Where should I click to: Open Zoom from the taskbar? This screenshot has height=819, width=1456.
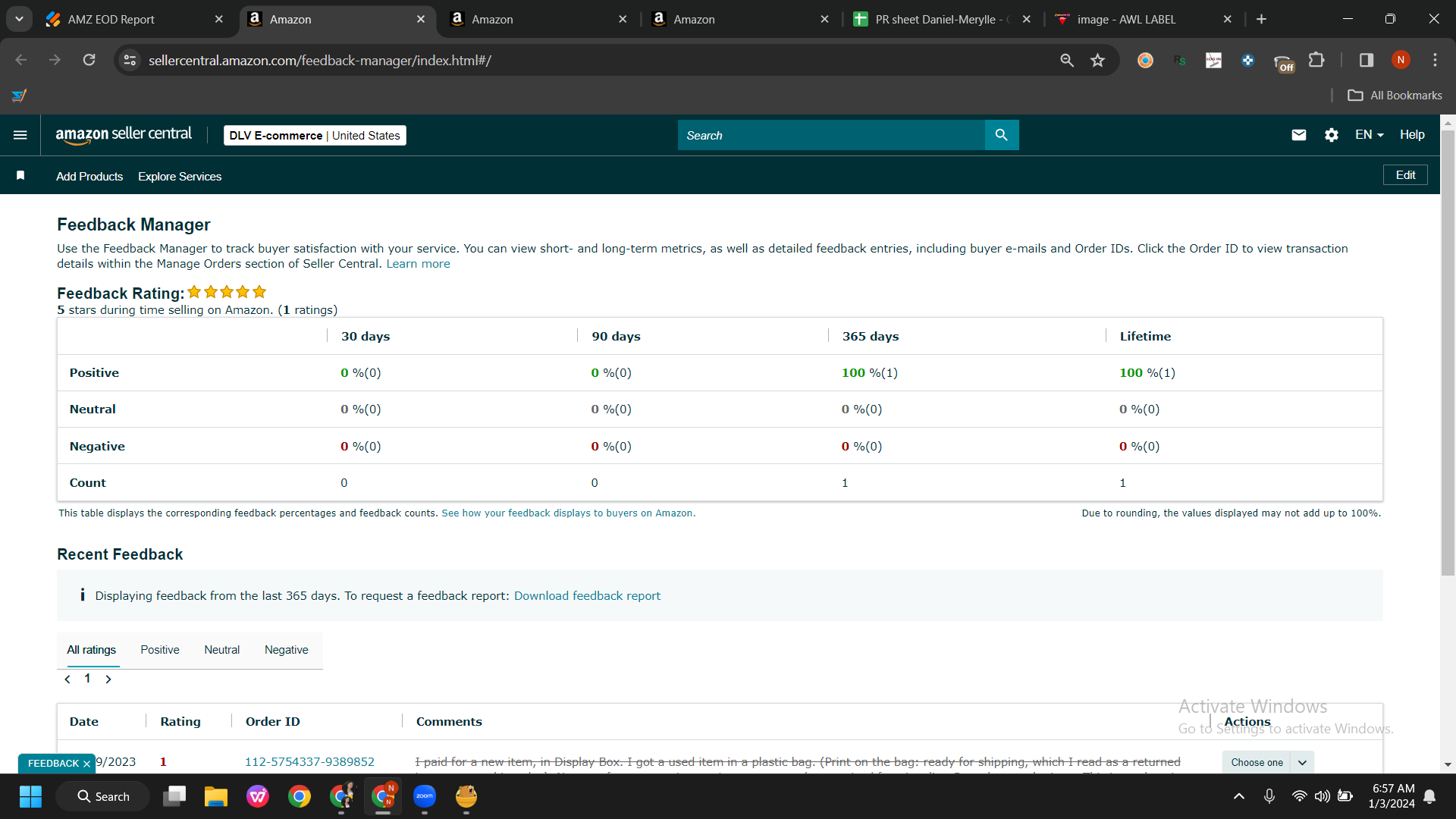tap(425, 796)
